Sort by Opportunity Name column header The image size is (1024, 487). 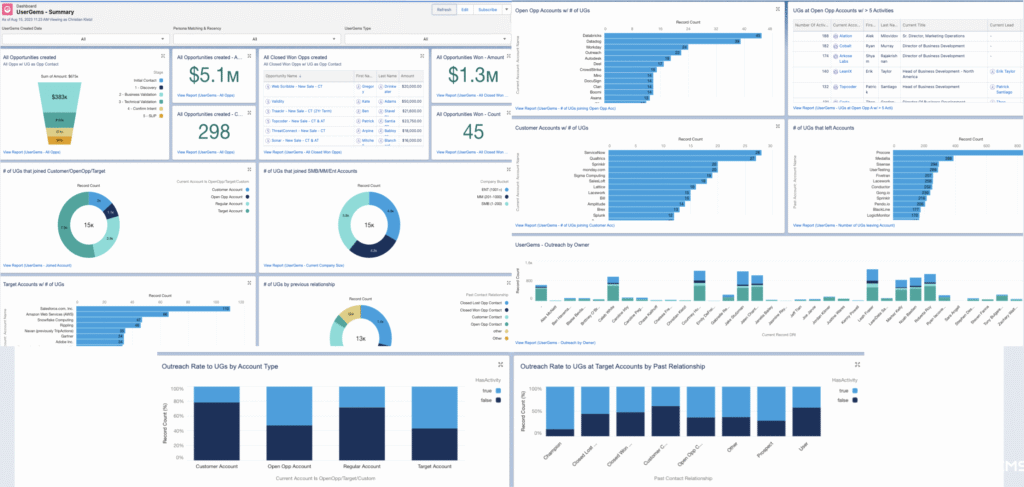coord(308,76)
